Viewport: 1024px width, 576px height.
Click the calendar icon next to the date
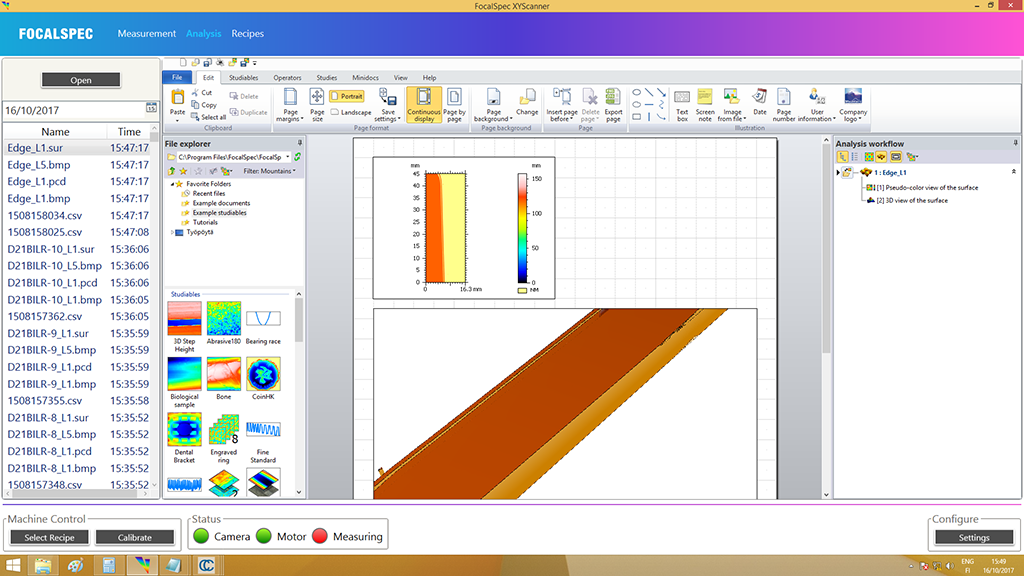(152, 108)
